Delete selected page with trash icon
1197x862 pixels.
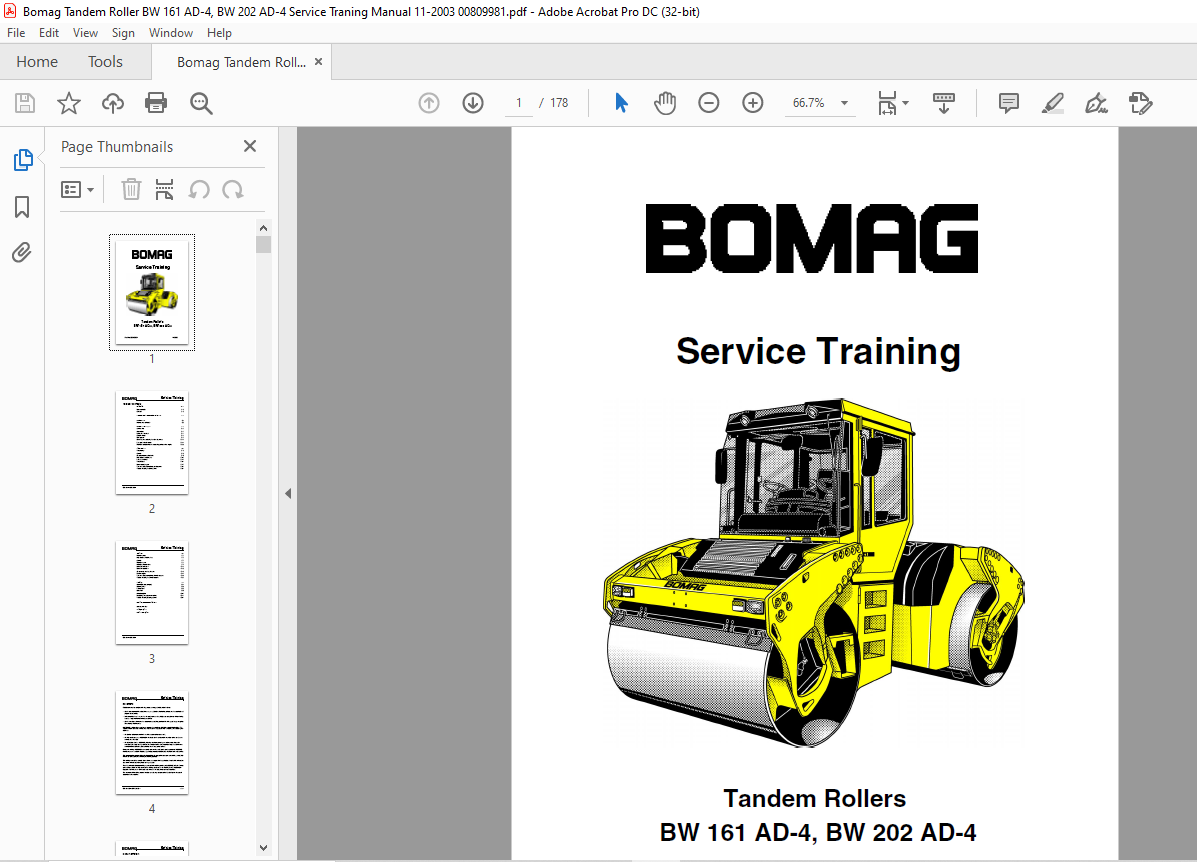[x=131, y=189]
